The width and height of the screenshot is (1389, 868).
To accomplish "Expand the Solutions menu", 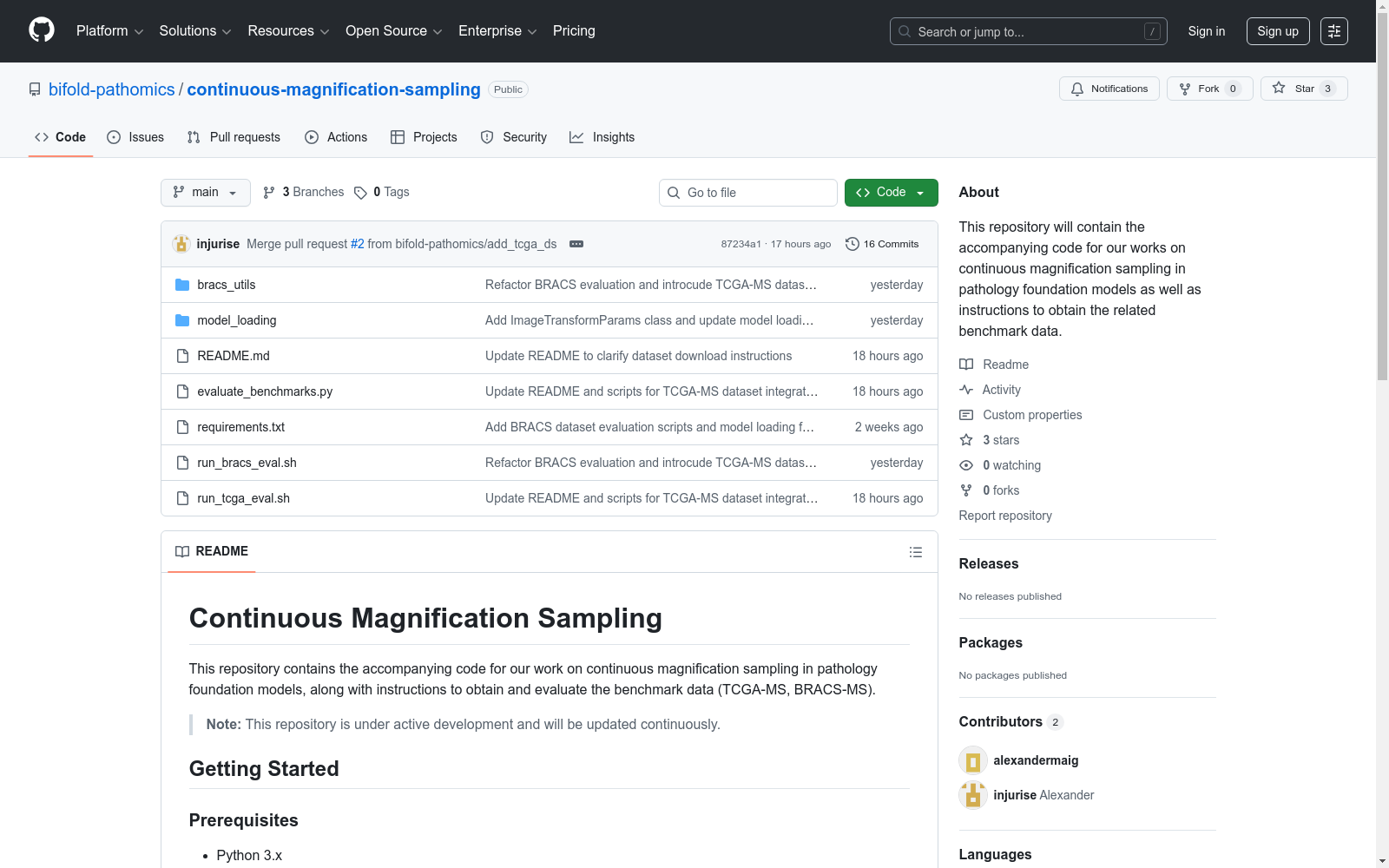I will coord(195,31).
